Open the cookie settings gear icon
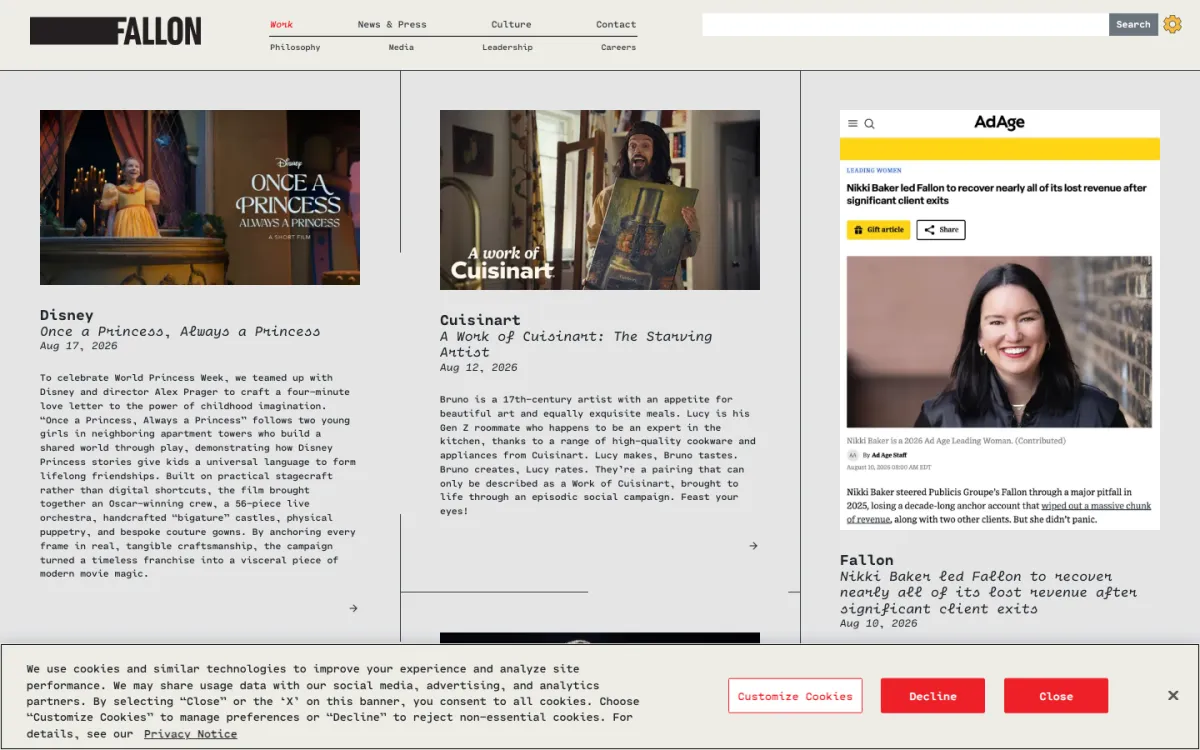Viewport: 1200px width, 750px height. (x=1172, y=24)
